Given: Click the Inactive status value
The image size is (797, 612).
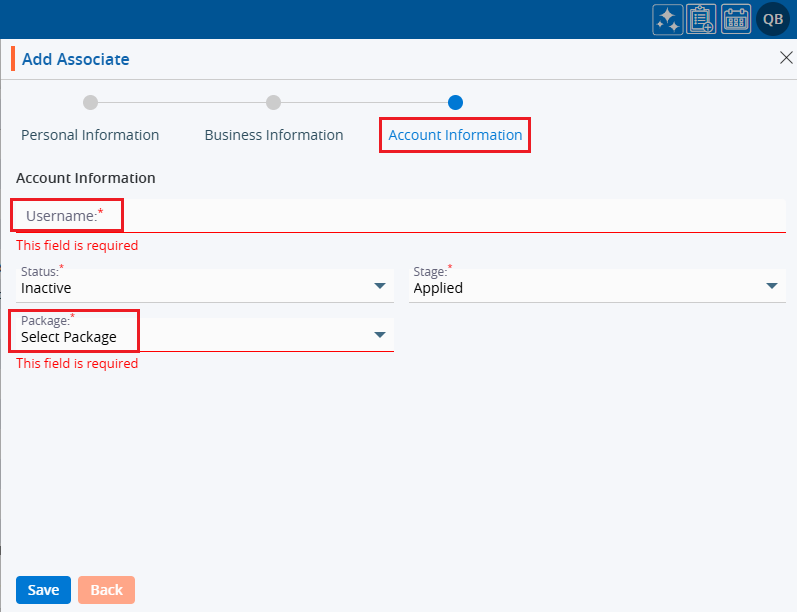Looking at the screenshot, I should (x=46, y=288).
